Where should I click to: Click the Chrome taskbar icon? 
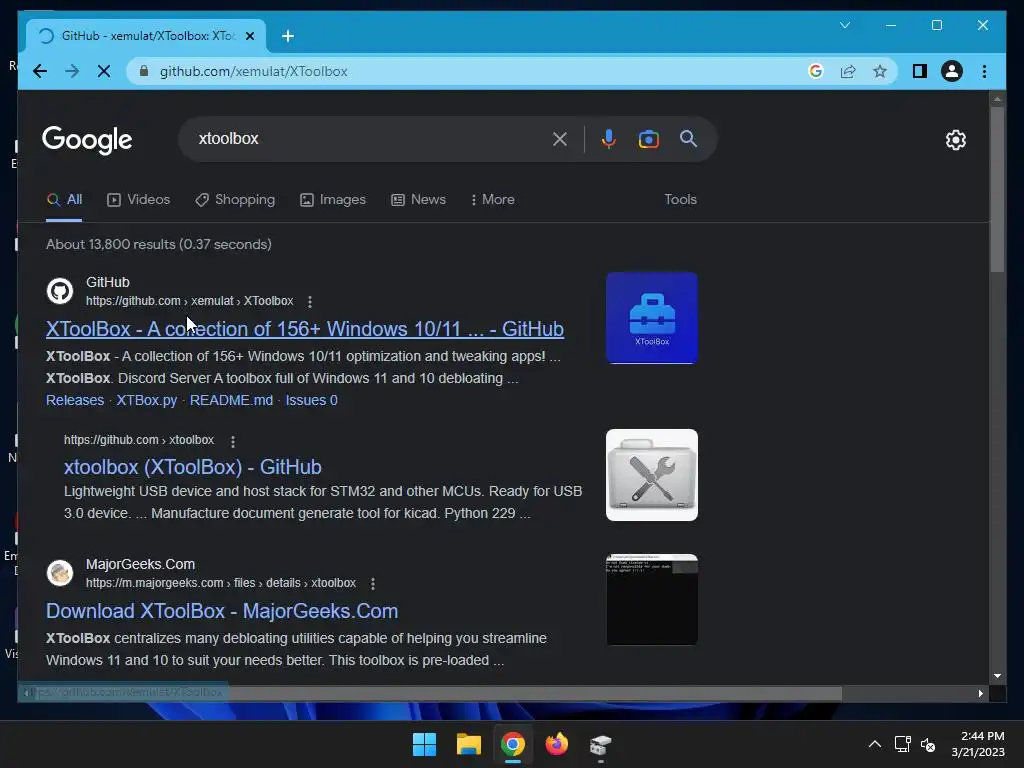pos(513,744)
